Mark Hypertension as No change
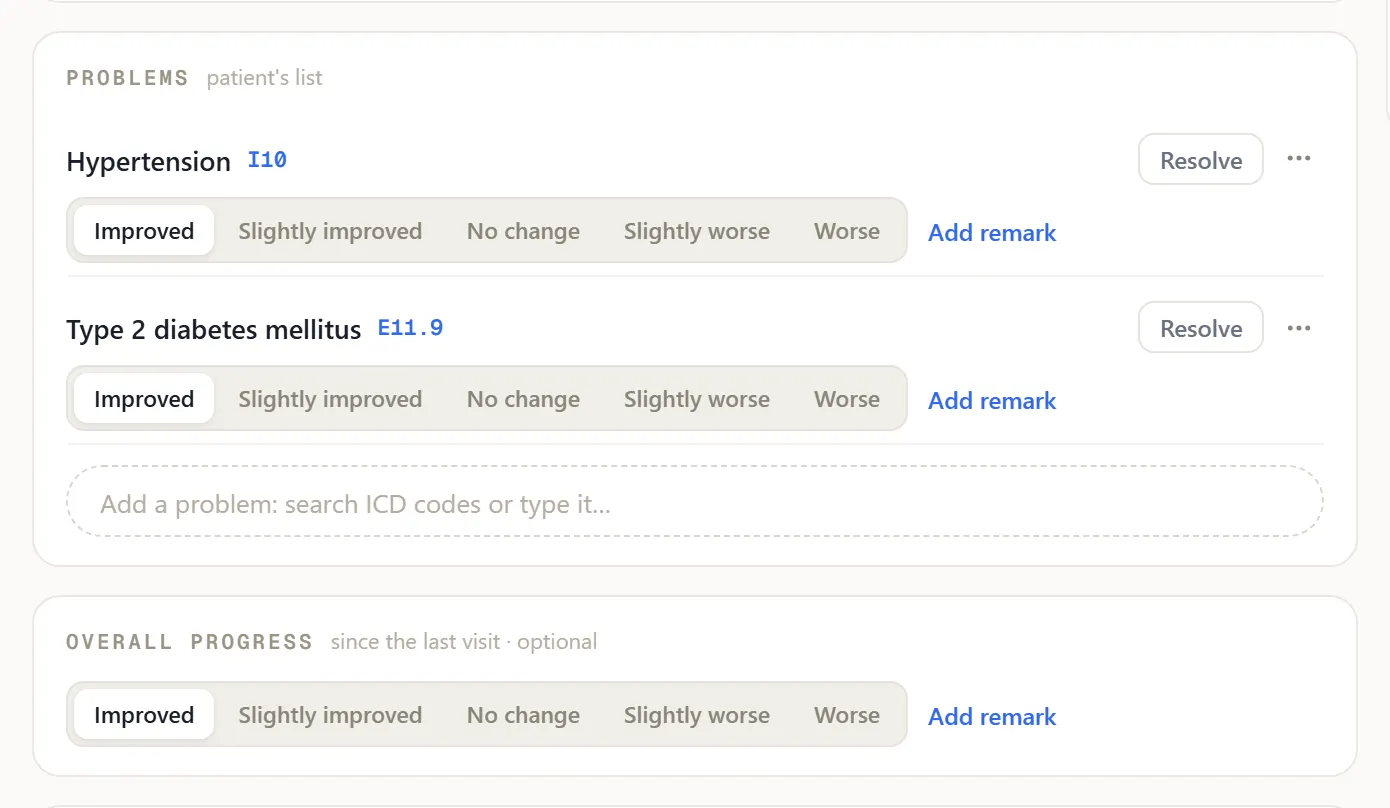The width and height of the screenshot is (1390, 808). click(523, 231)
